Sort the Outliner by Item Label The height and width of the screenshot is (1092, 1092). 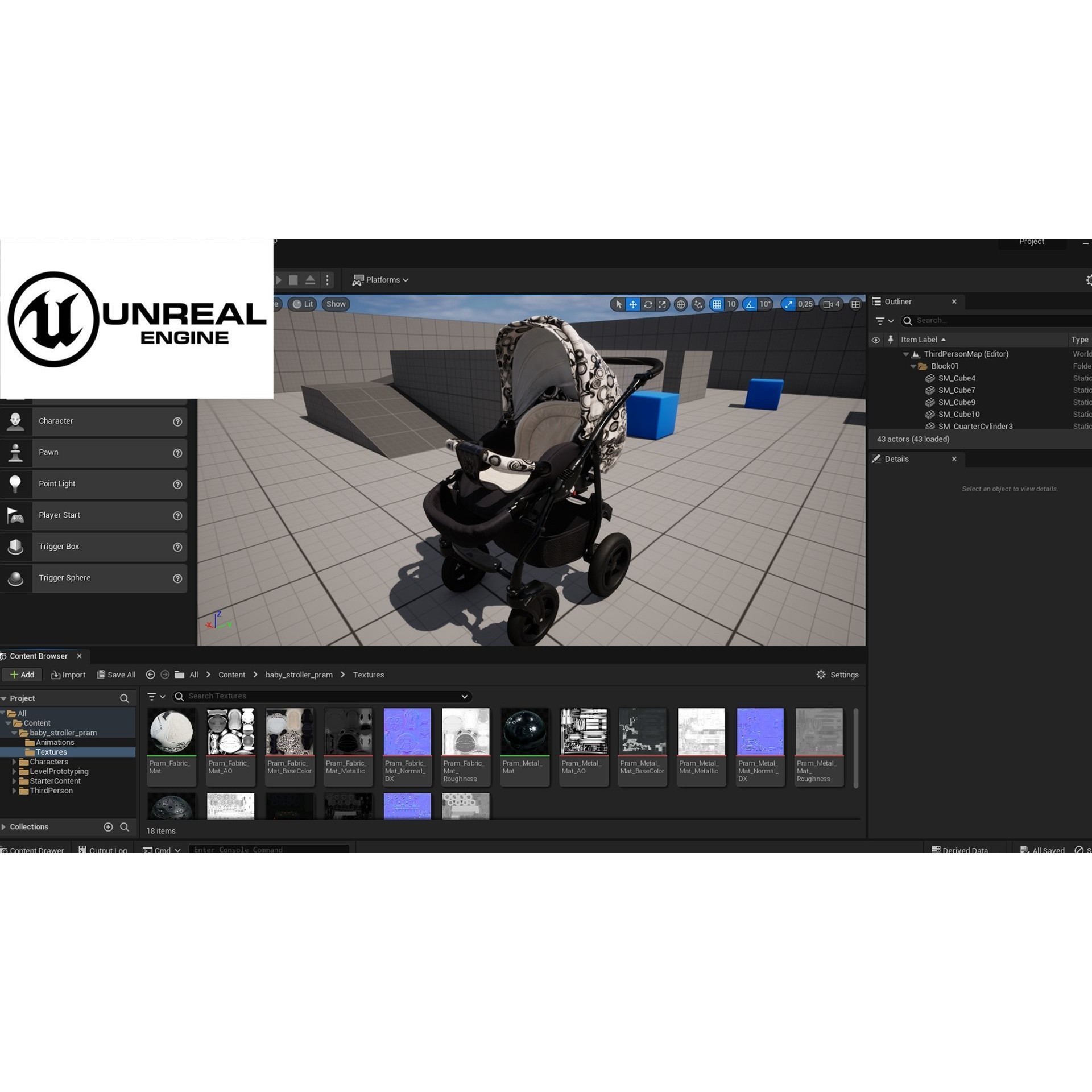923,340
